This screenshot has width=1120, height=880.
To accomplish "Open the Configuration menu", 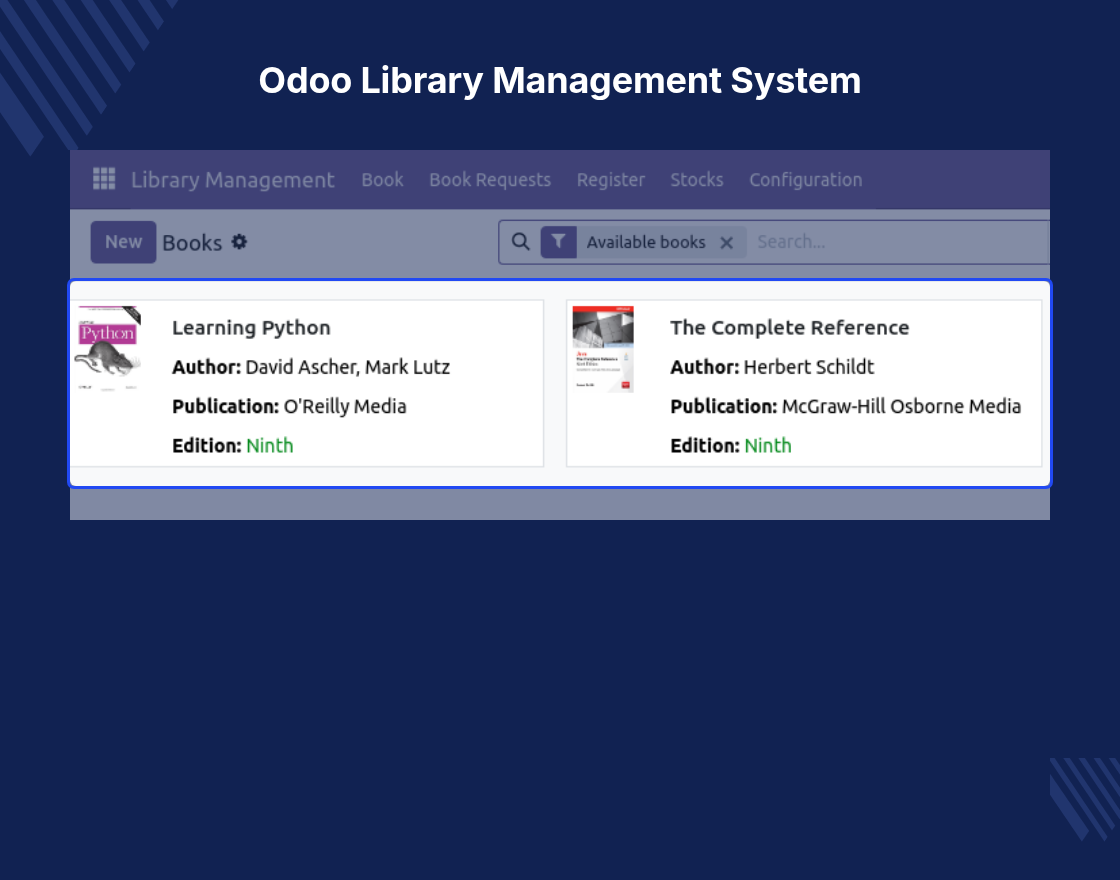I will coord(806,180).
